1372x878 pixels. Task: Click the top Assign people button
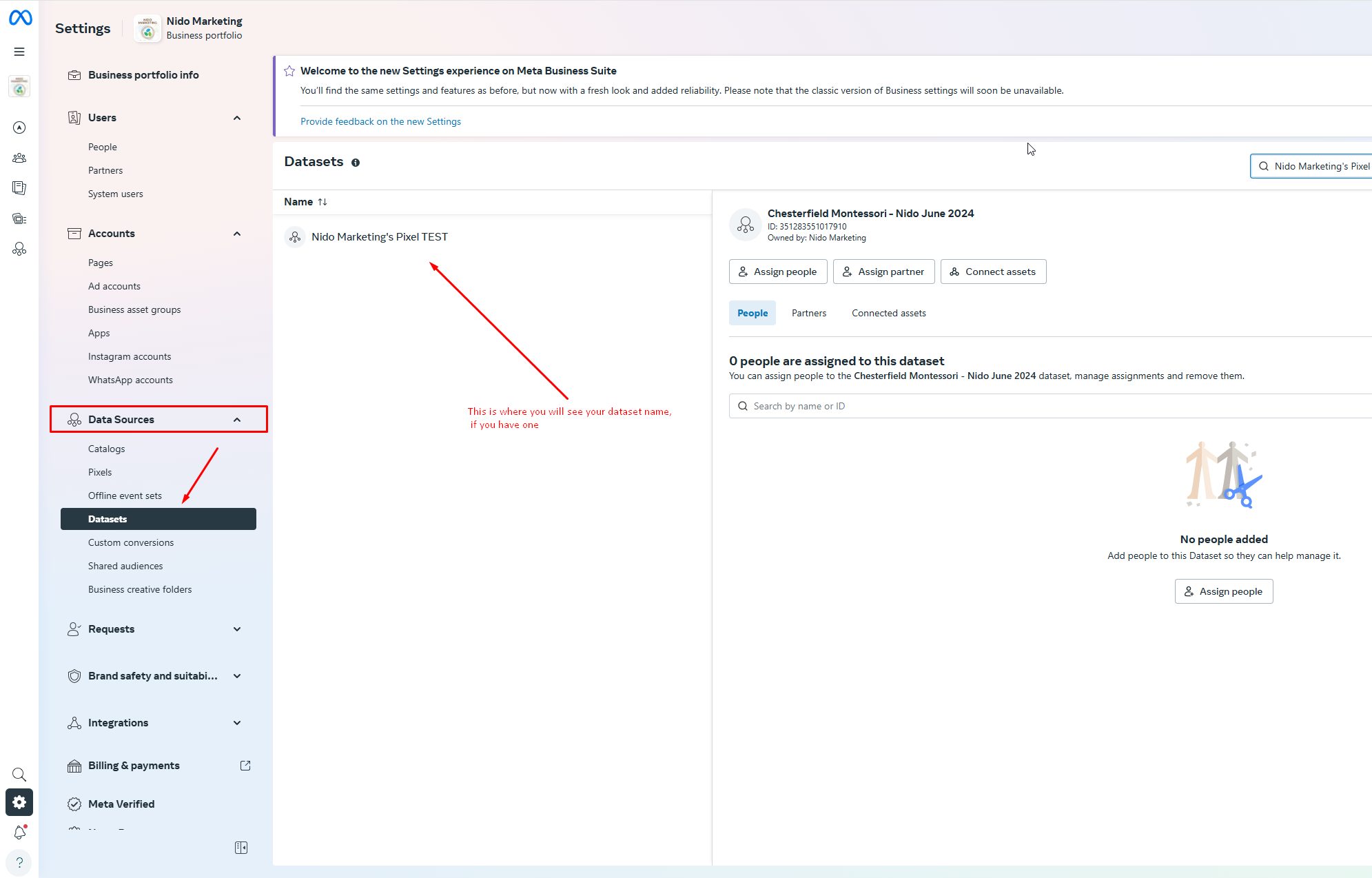pyautogui.click(x=778, y=272)
